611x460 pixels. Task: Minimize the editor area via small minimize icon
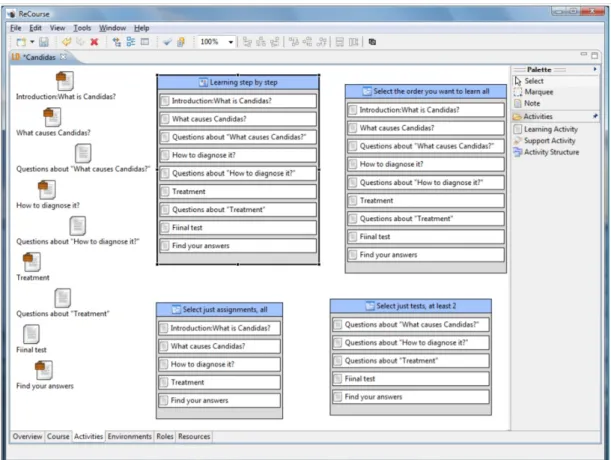click(x=583, y=54)
